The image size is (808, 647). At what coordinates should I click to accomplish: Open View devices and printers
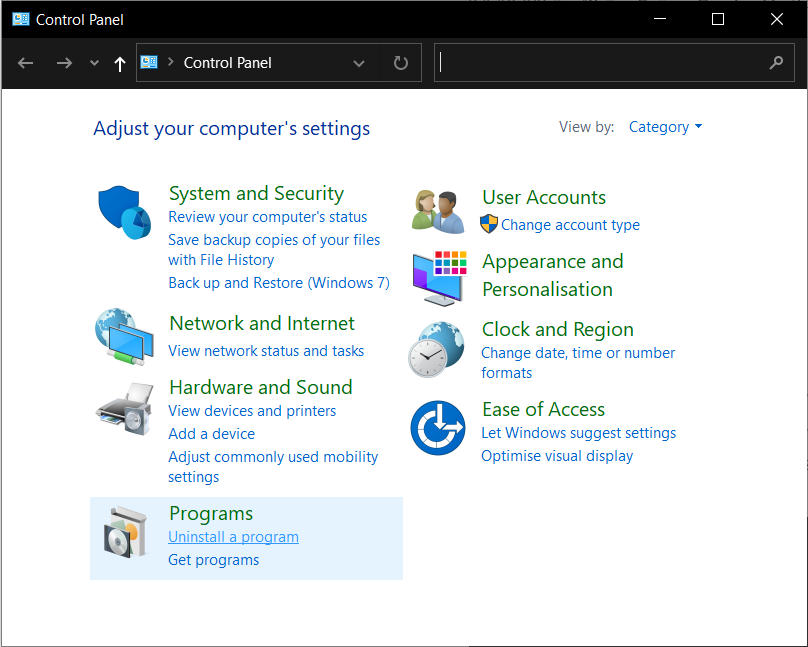click(x=252, y=411)
